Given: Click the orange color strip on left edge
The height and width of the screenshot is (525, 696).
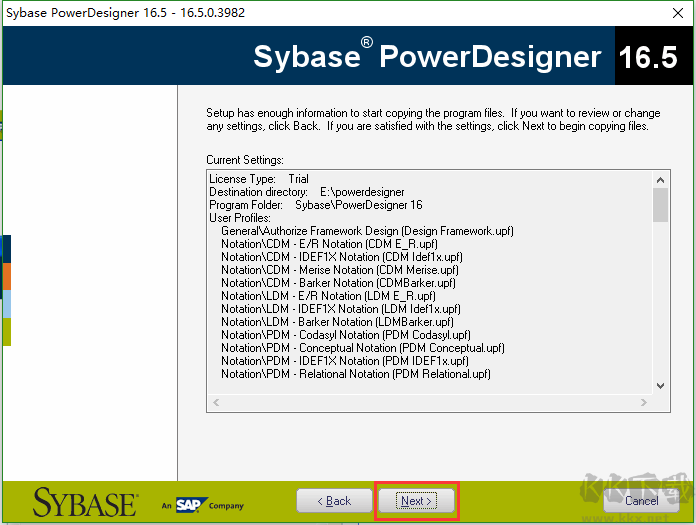Looking at the screenshot, I should point(6,276).
